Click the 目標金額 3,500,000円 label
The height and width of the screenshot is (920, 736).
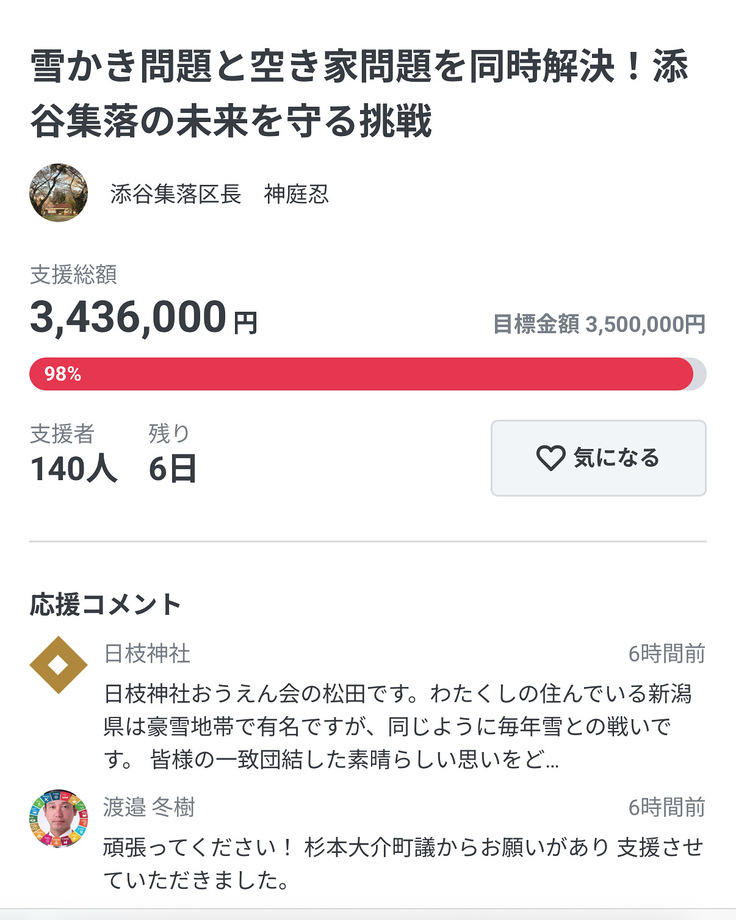(x=599, y=324)
